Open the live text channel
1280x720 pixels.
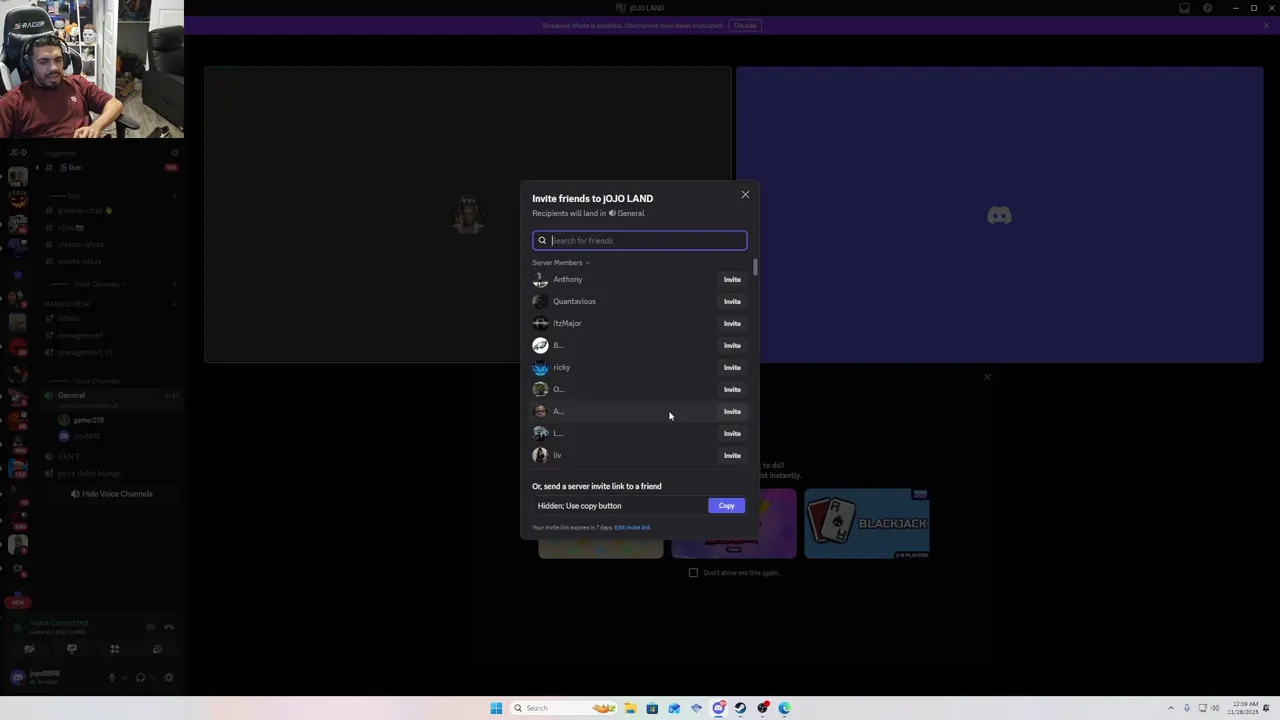[110, 168]
